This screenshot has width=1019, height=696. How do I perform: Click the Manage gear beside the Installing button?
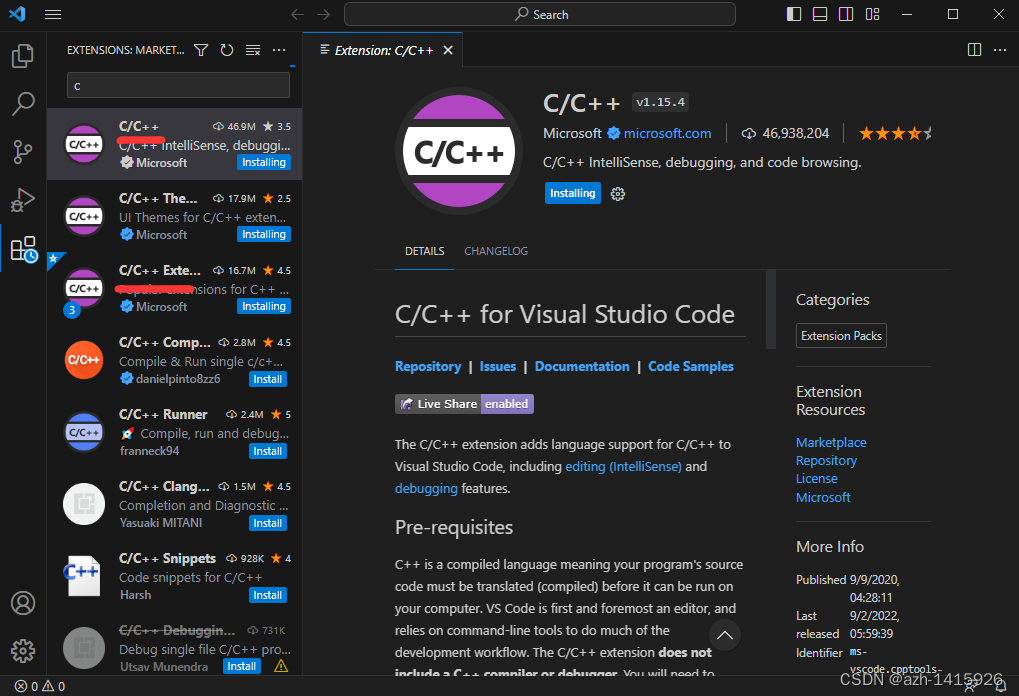[x=617, y=193]
